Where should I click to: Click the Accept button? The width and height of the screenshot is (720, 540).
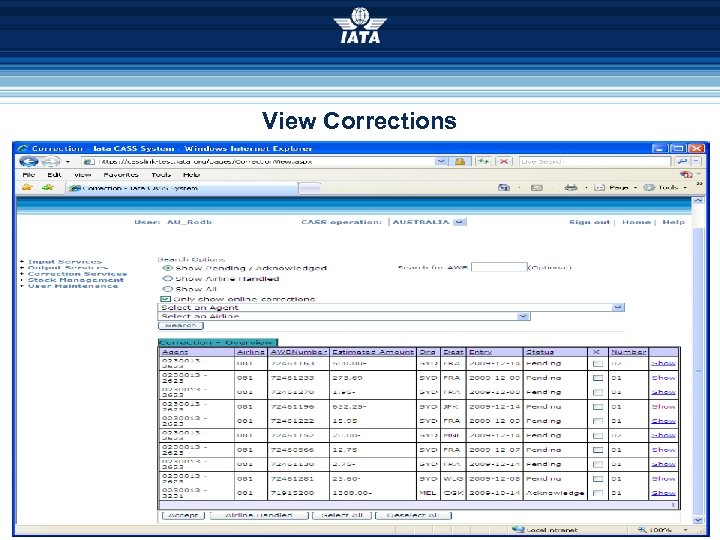183,515
